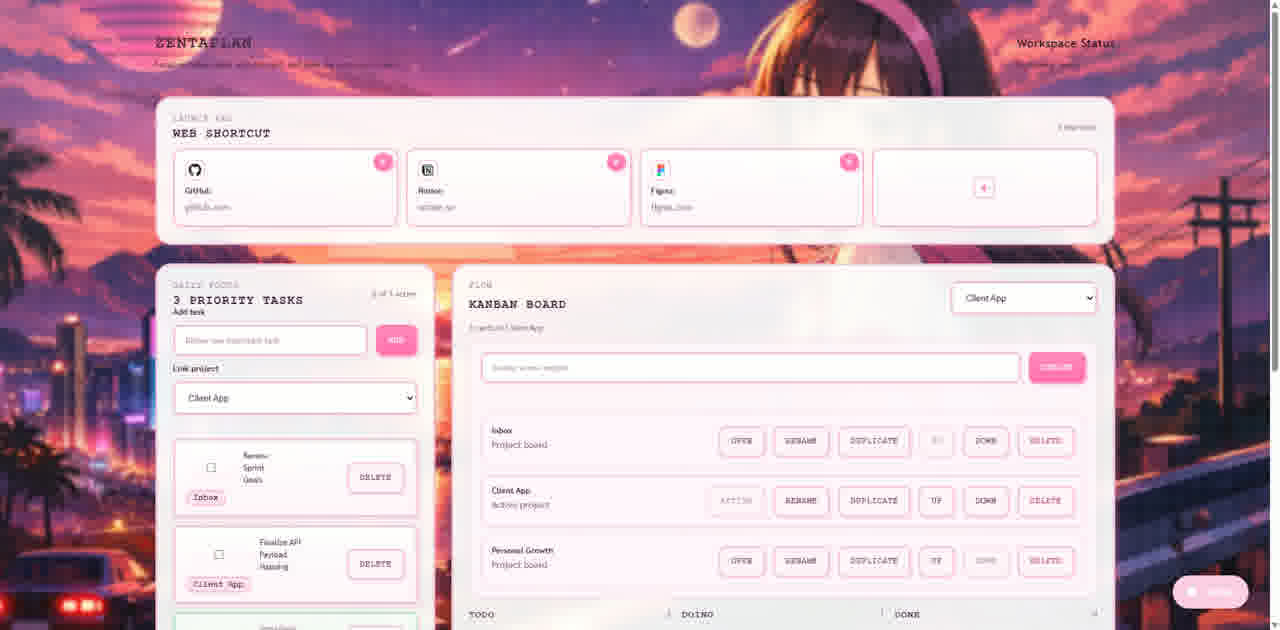Screen dimensions: 1280x630
Task: Duplicate the Client App project
Action: click(874, 501)
